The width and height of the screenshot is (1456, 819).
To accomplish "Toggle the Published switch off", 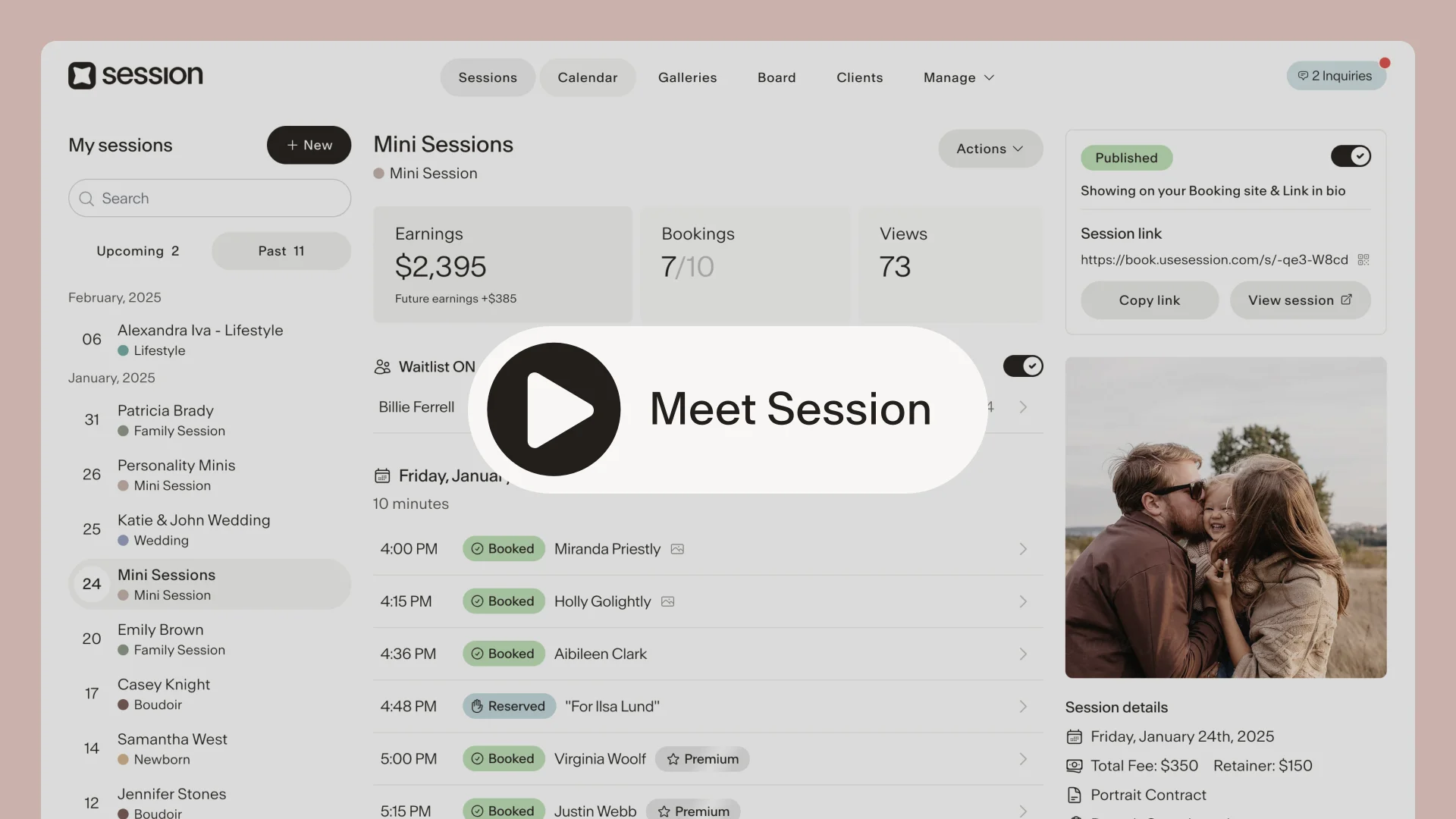I will pyautogui.click(x=1351, y=156).
